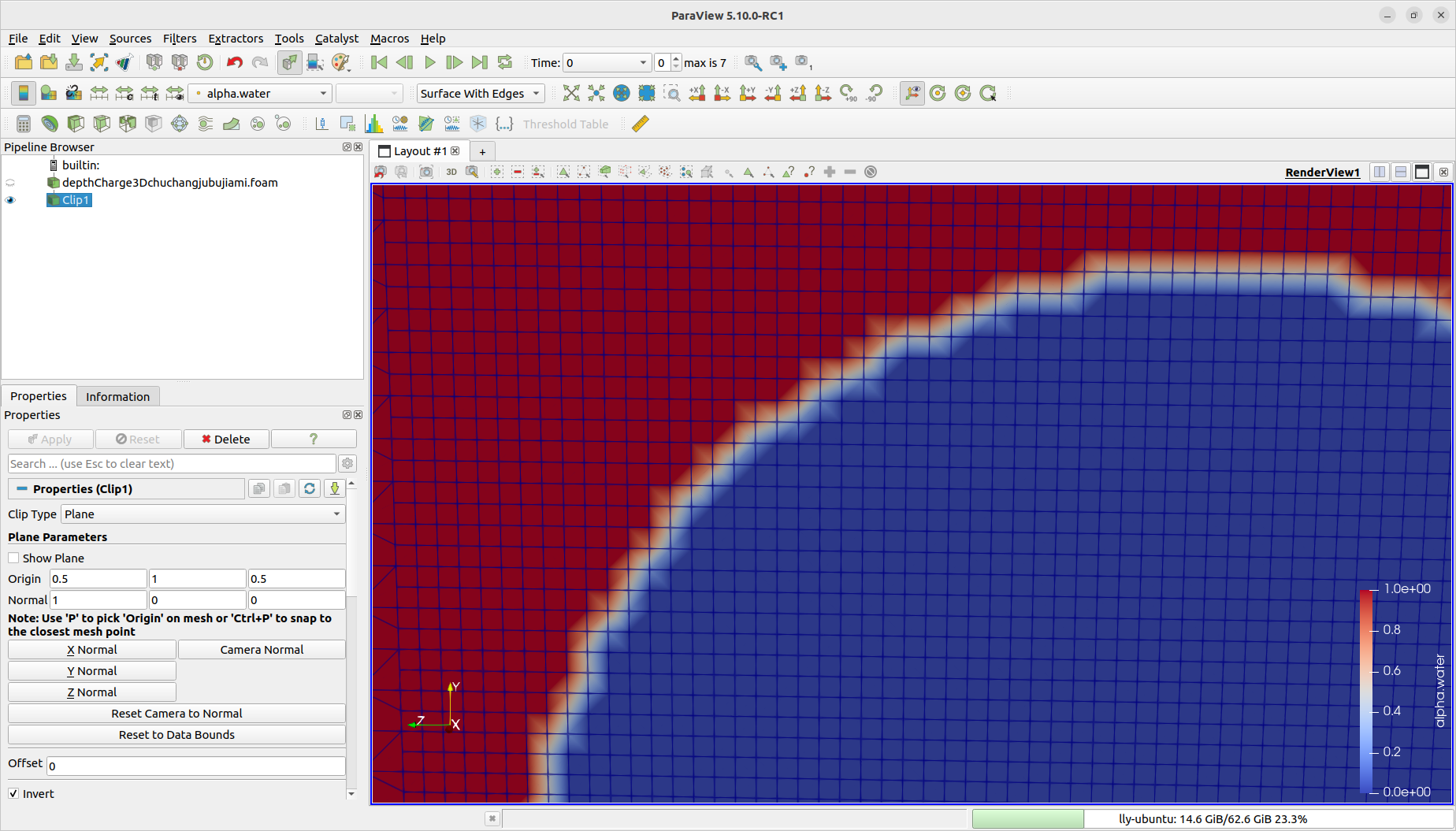Toggle animation loop button
1456x831 pixels.
point(505,62)
